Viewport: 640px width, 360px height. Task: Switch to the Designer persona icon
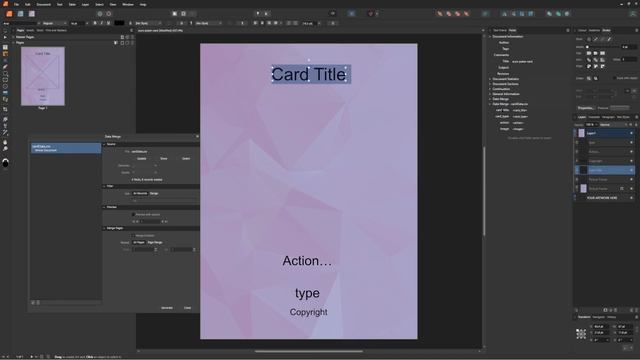20,13
